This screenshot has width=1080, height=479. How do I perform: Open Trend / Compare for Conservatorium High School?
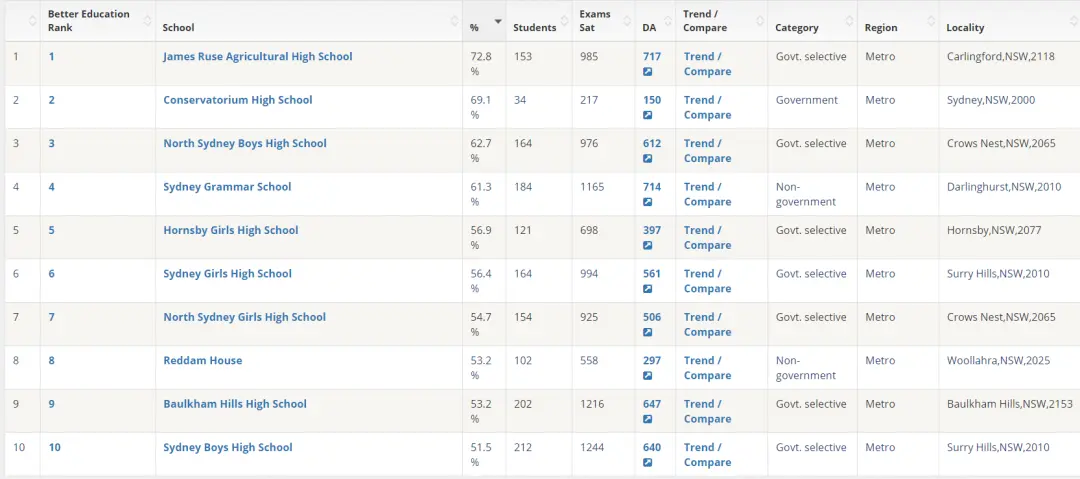point(707,108)
